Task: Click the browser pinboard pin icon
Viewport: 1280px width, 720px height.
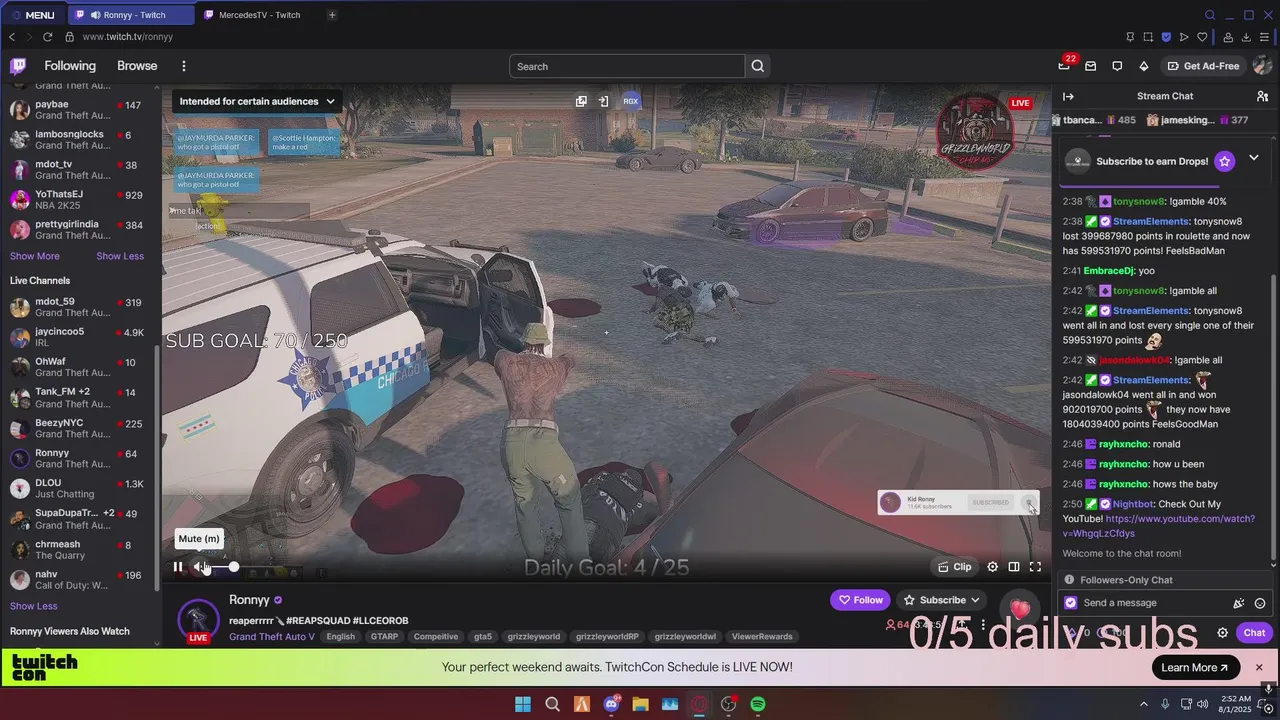Action: 1130,37
